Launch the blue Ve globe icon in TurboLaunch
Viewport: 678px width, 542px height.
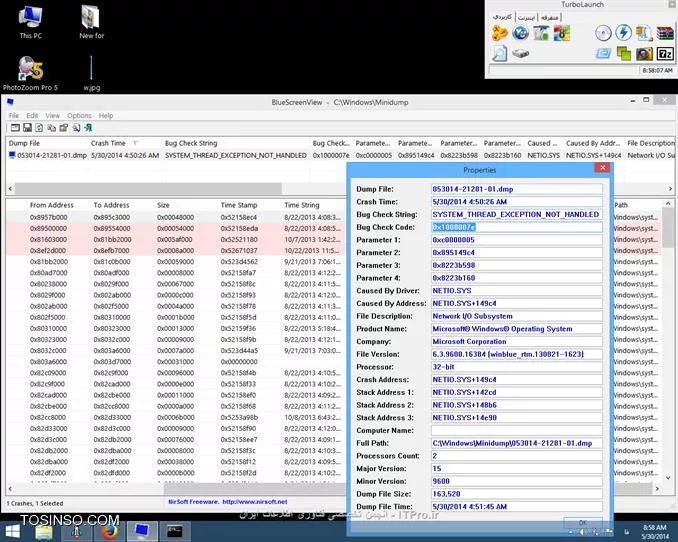click(x=520, y=33)
